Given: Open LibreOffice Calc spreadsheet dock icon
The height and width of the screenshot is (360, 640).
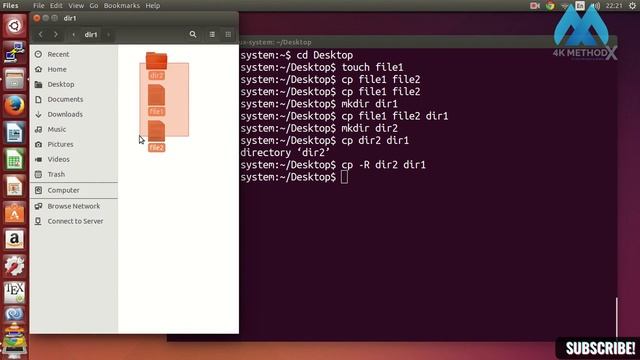Looking at the screenshot, I should pos(14,160).
